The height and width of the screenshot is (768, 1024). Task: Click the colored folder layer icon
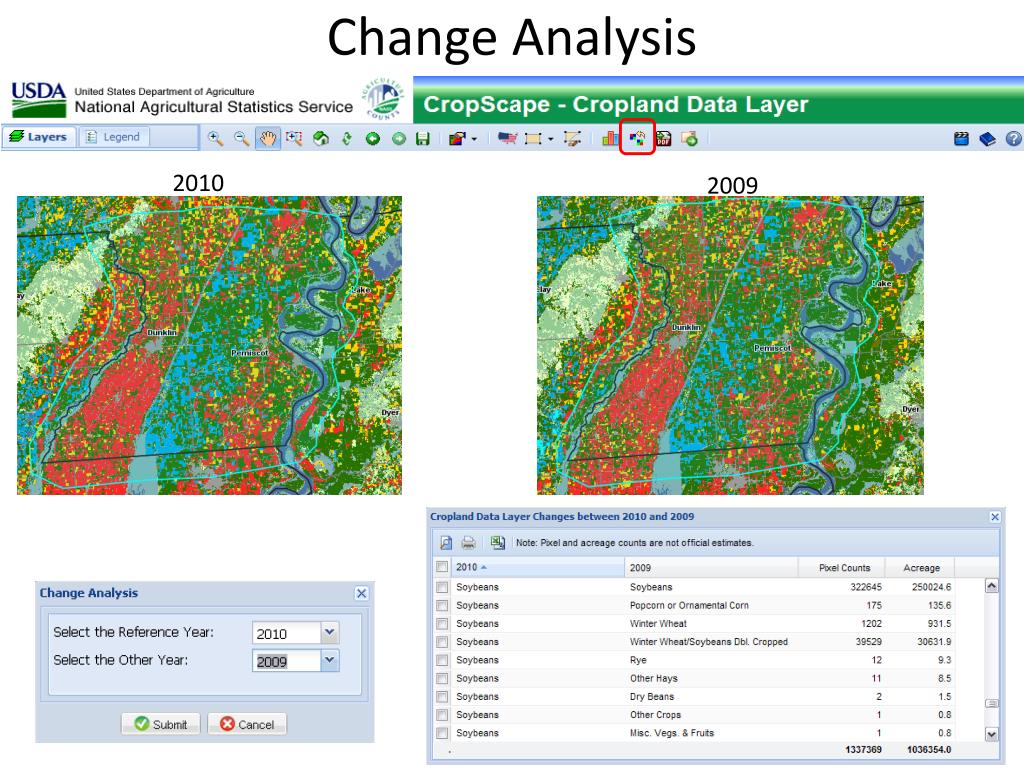(457, 138)
